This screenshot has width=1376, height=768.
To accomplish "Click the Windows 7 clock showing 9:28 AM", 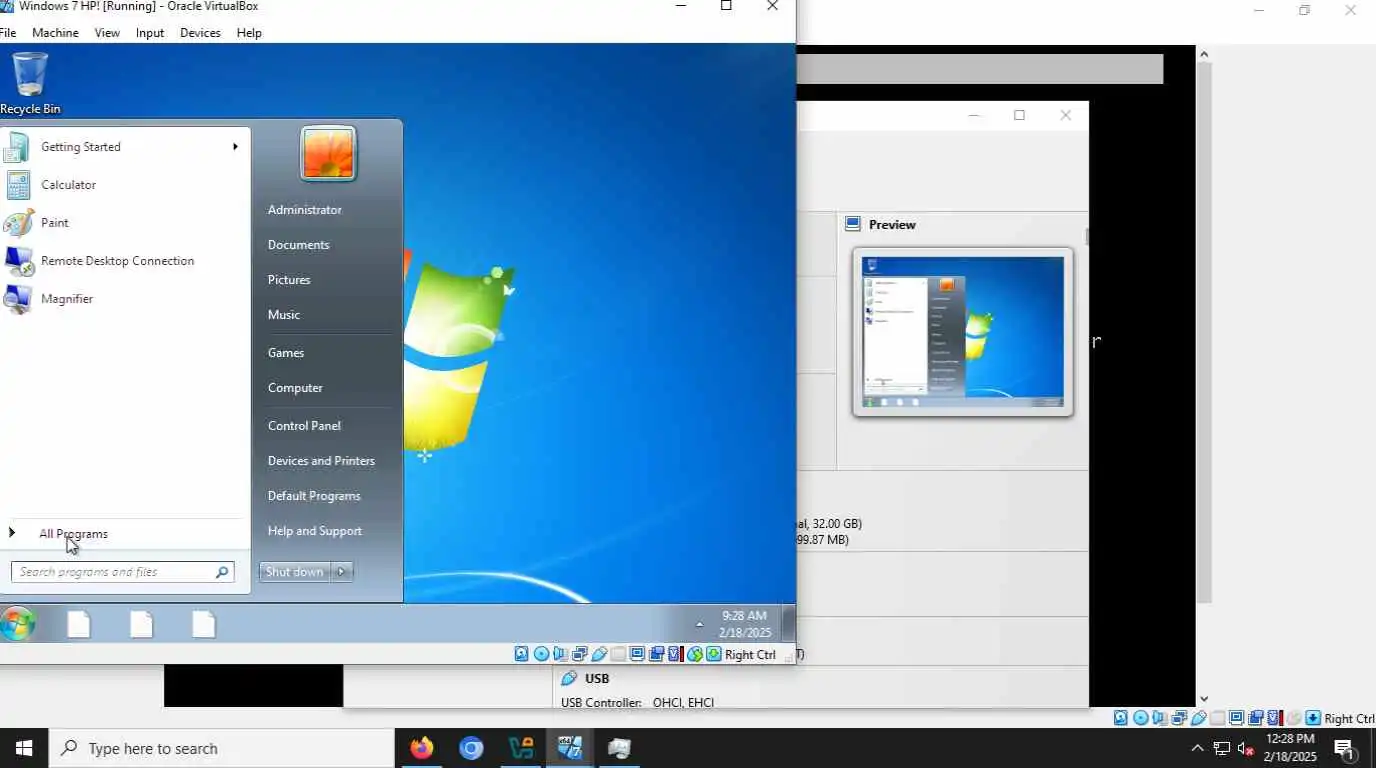I will click(x=745, y=624).
